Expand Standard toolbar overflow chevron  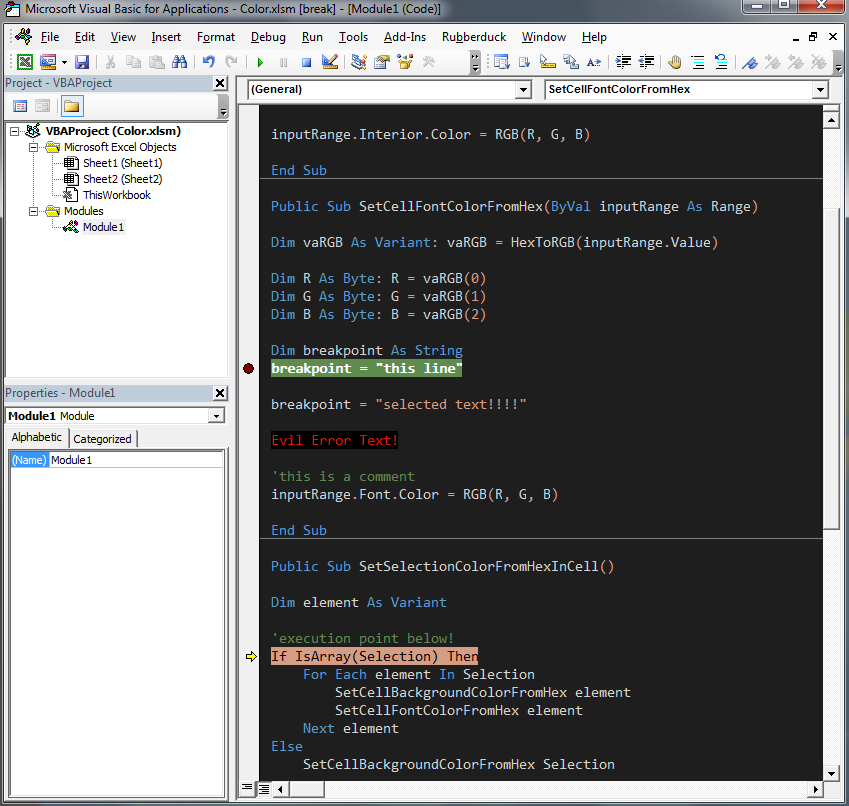pos(475,62)
